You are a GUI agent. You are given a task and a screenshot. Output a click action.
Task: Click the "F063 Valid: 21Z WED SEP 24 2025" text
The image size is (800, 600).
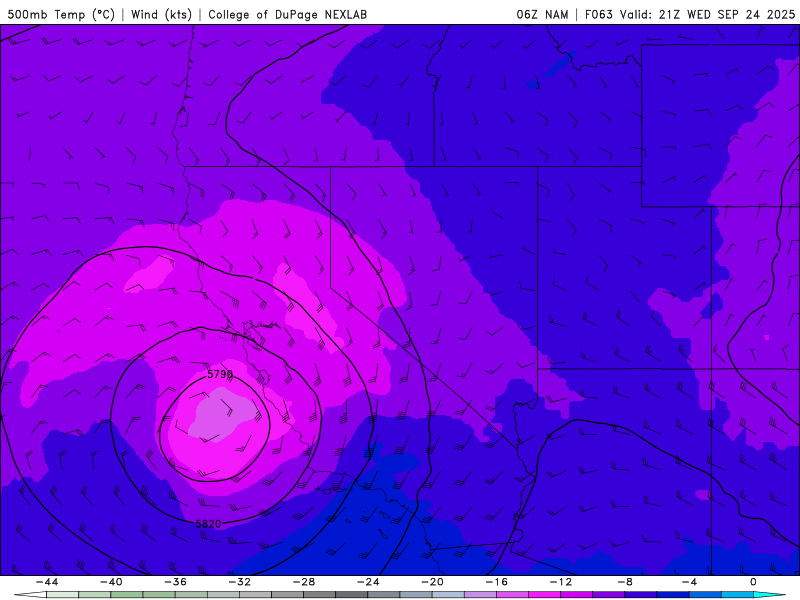coord(690,15)
